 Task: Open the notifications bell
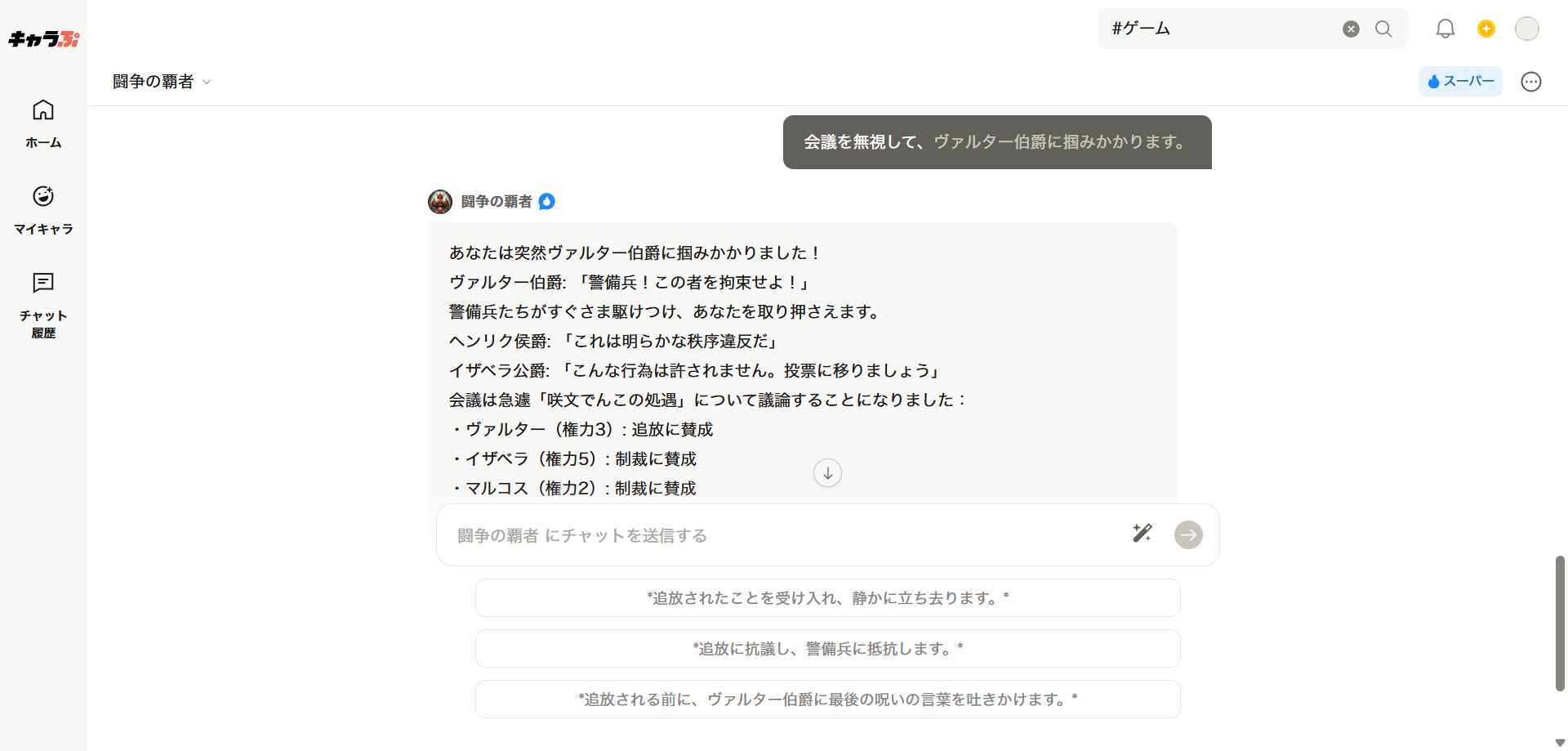coord(1445,29)
